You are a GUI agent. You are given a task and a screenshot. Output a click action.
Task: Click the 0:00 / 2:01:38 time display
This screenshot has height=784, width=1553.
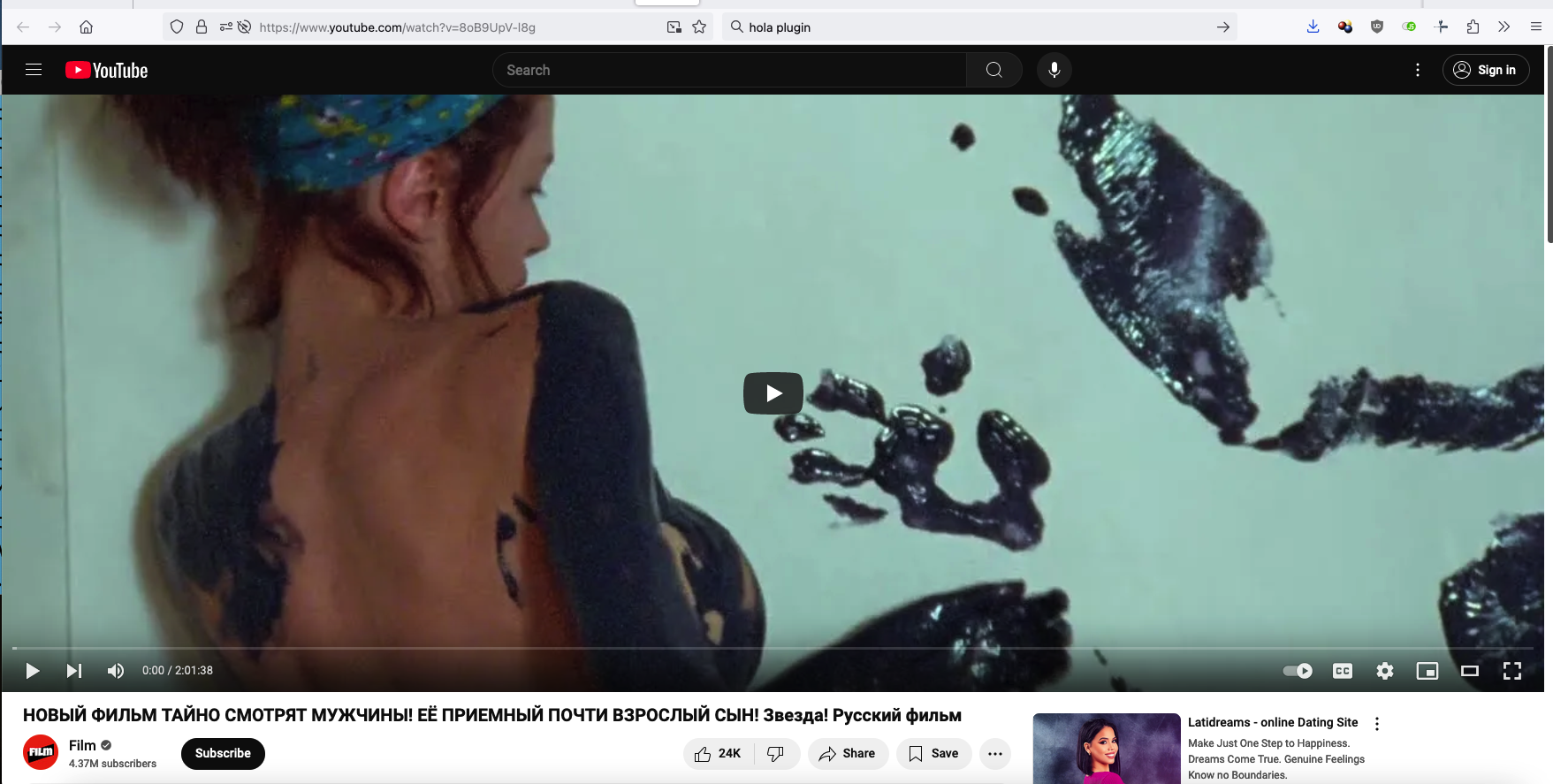tap(178, 671)
